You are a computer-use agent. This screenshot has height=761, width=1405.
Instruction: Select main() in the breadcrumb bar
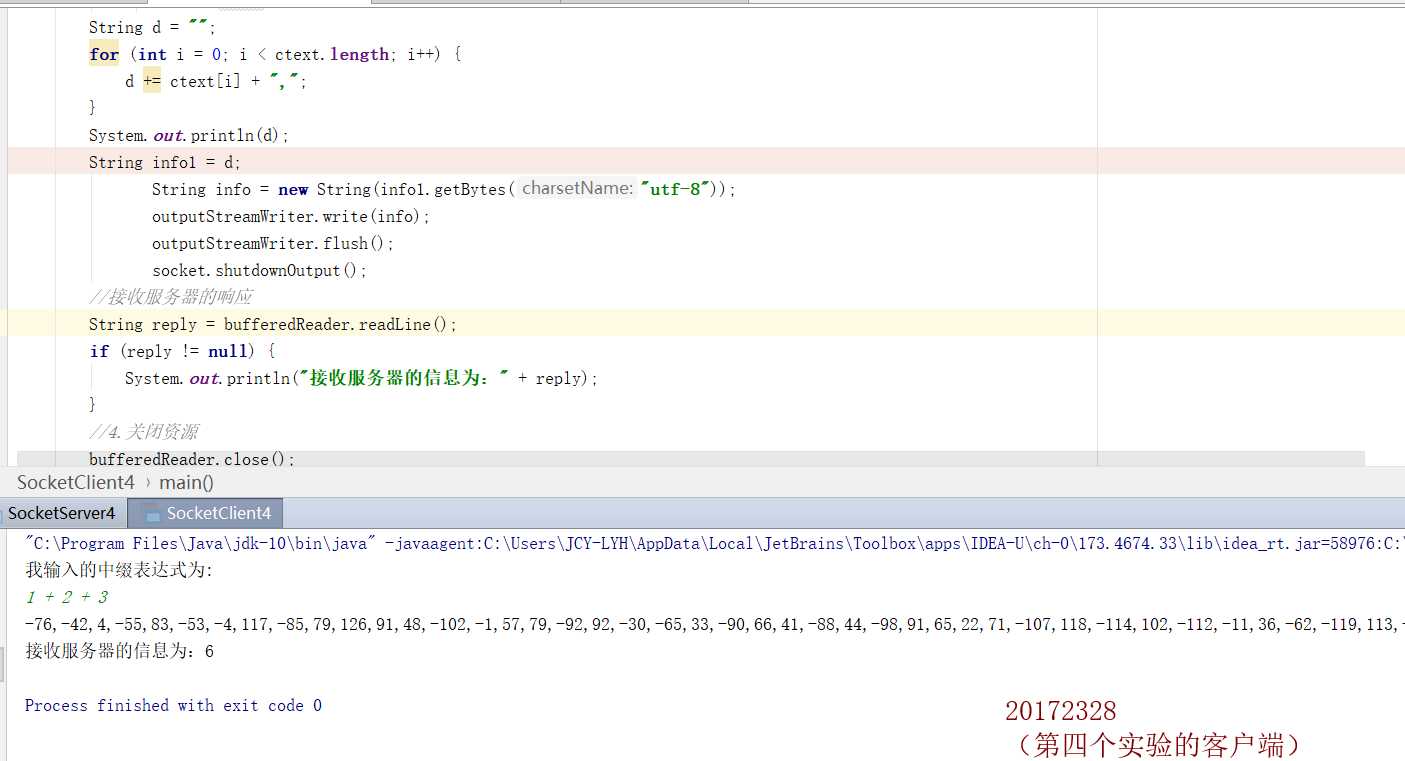[187, 482]
